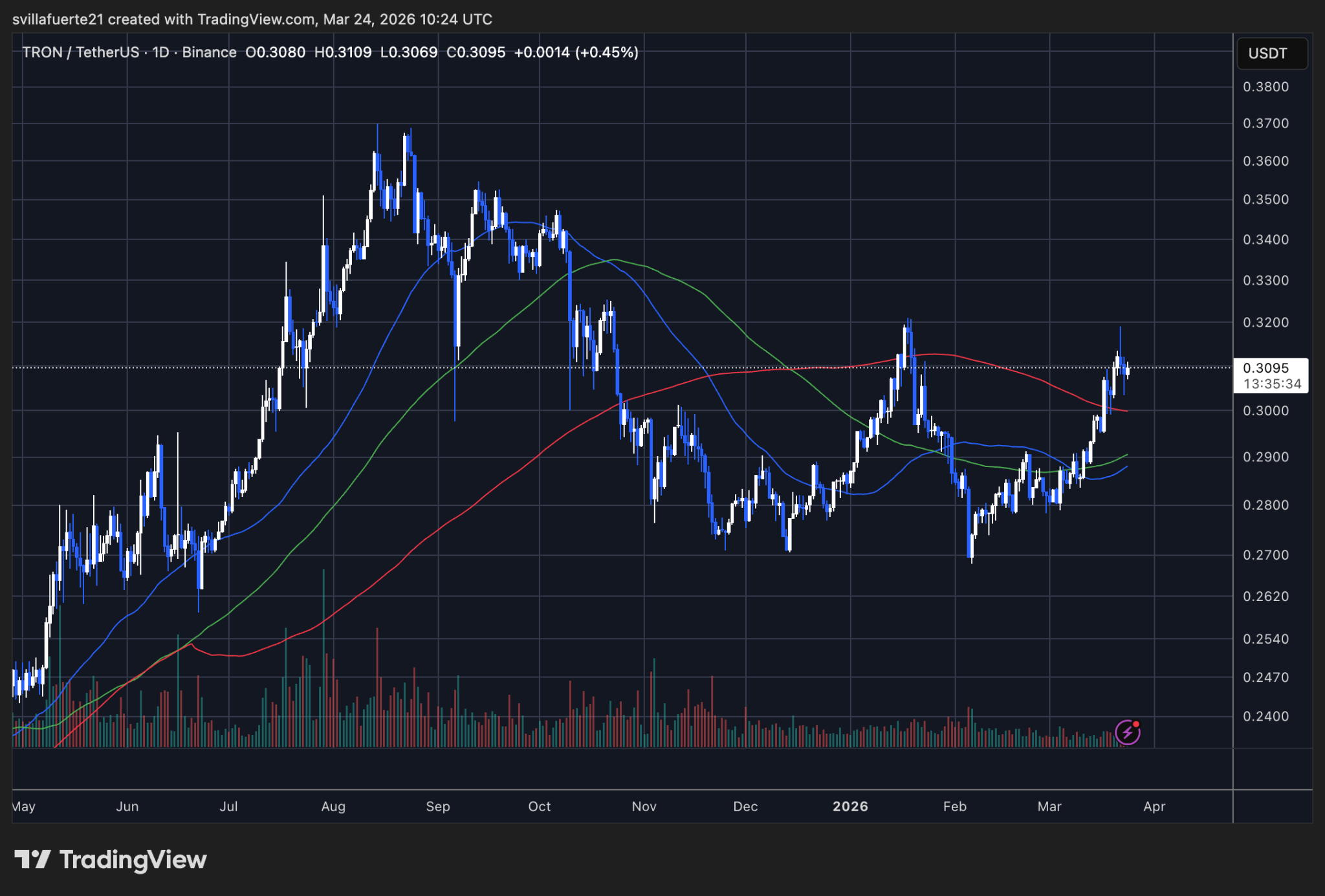Click the 0.3800 level on price scale
Viewport: 1325px width, 896px height.
pyautogui.click(x=1265, y=87)
